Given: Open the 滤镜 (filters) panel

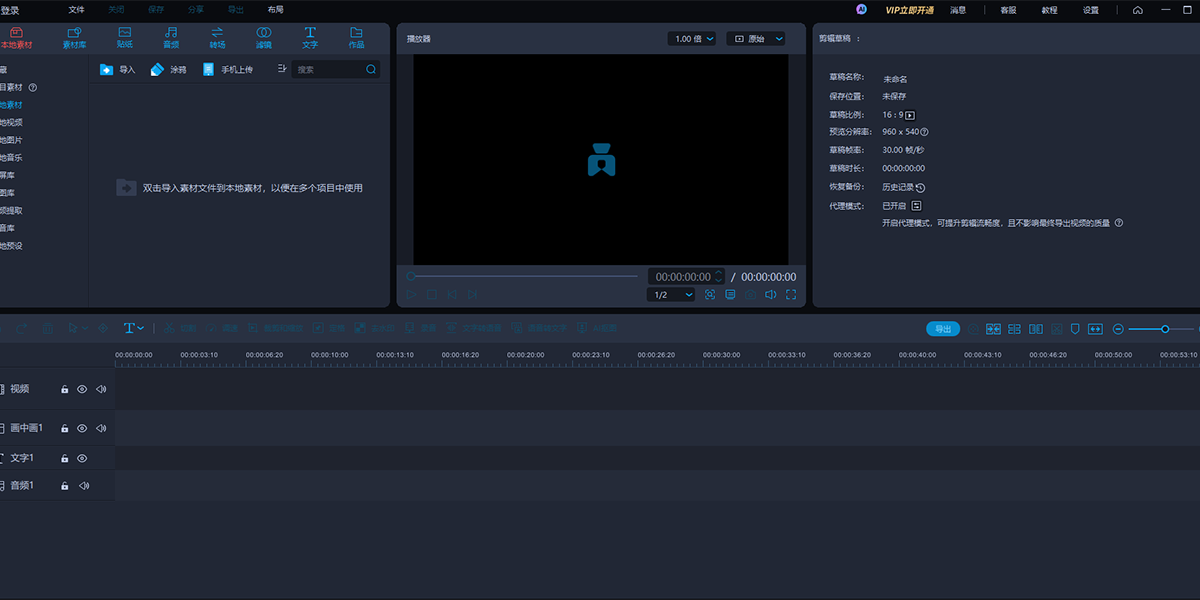Looking at the screenshot, I should (x=263, y=38).
